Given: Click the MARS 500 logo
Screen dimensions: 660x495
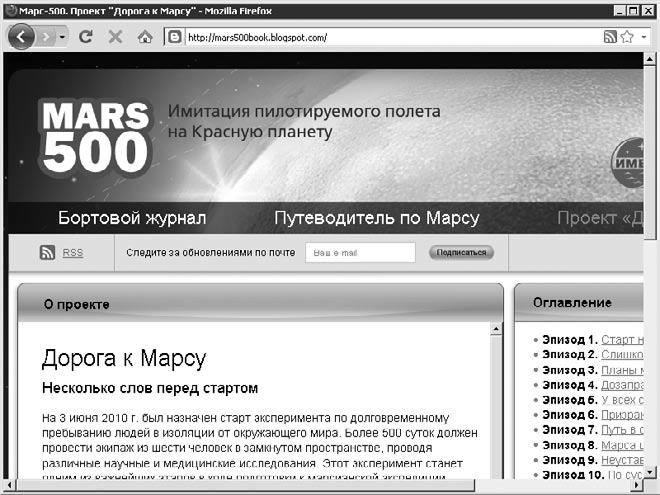Looking at the screenshot, I should pyautogui.click(x=95, y=137).
